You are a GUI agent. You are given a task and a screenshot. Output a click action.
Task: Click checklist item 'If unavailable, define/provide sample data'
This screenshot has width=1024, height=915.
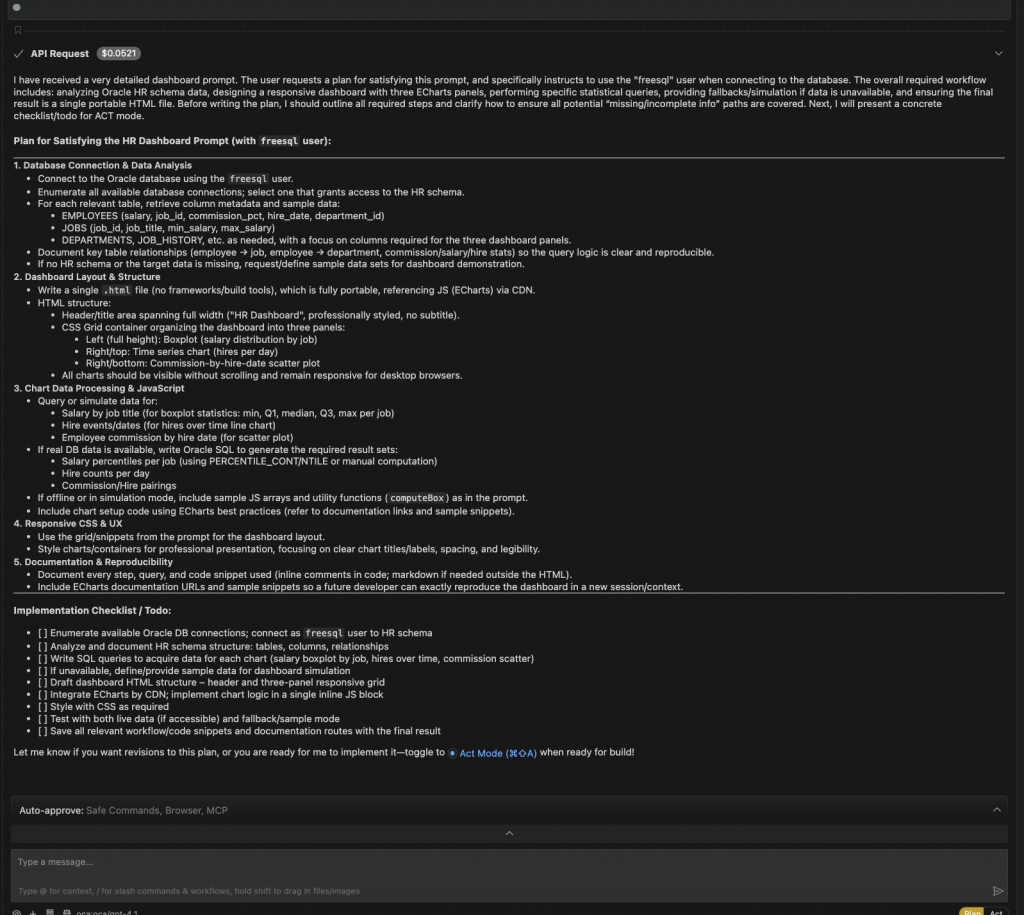tap(194, 671)
